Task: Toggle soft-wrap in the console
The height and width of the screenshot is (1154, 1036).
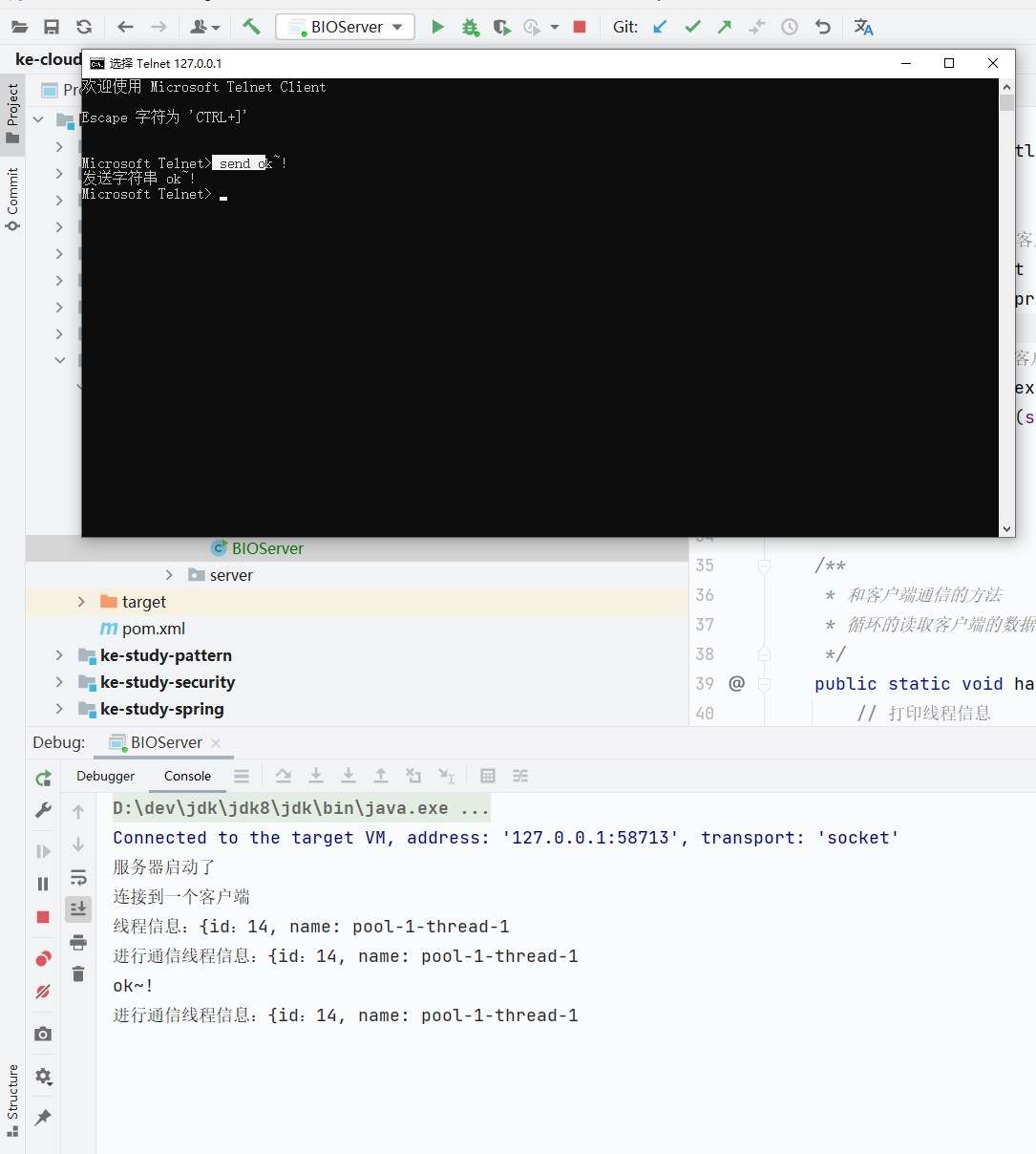Action: [78, 877]
